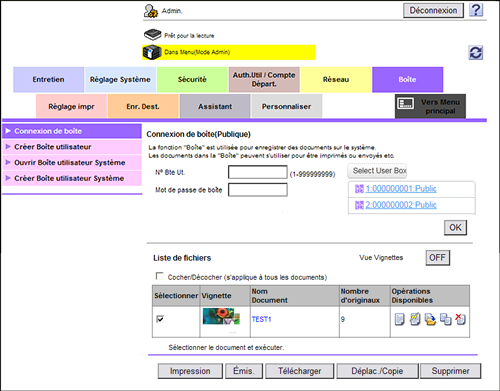Click the Admin user icon at top

(151, 11)
